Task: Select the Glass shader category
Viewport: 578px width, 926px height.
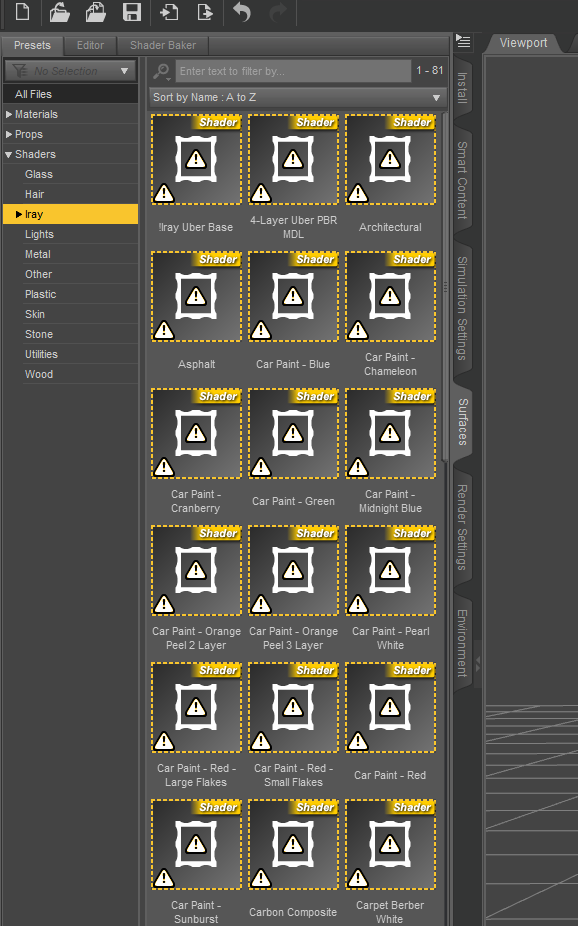Action: [39, 174]
